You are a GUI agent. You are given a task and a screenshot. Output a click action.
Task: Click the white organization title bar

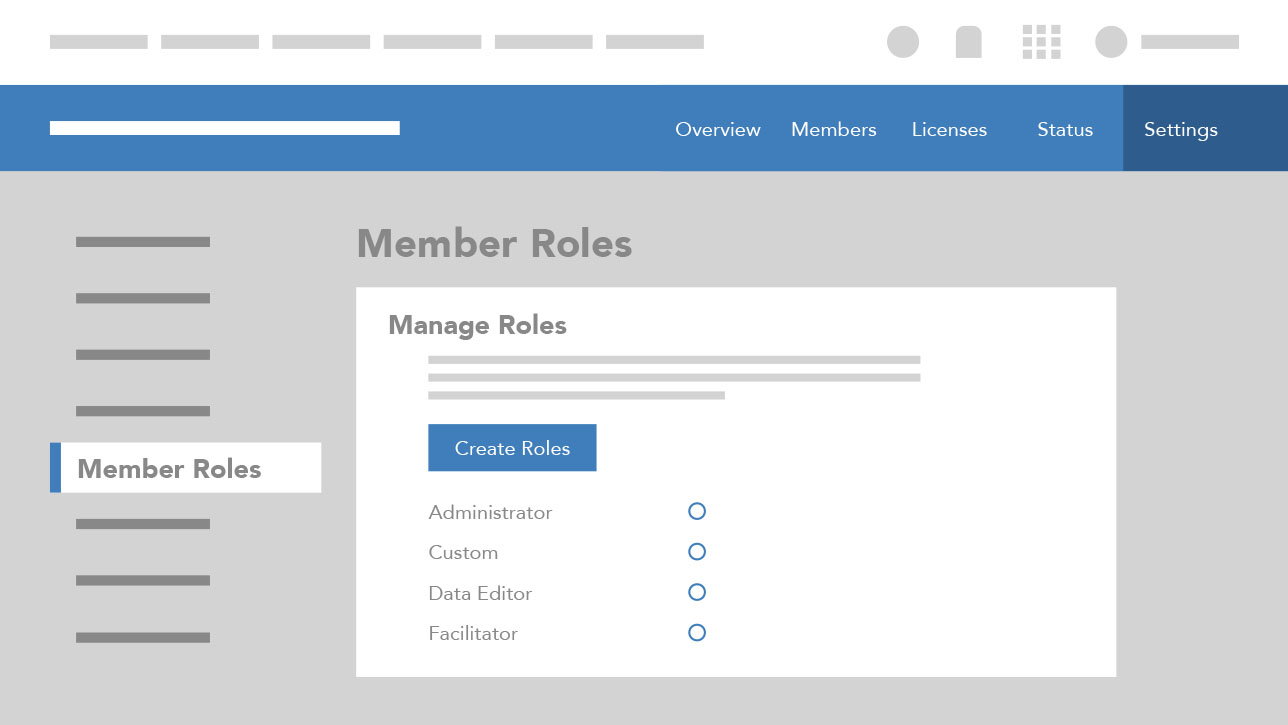225,128
